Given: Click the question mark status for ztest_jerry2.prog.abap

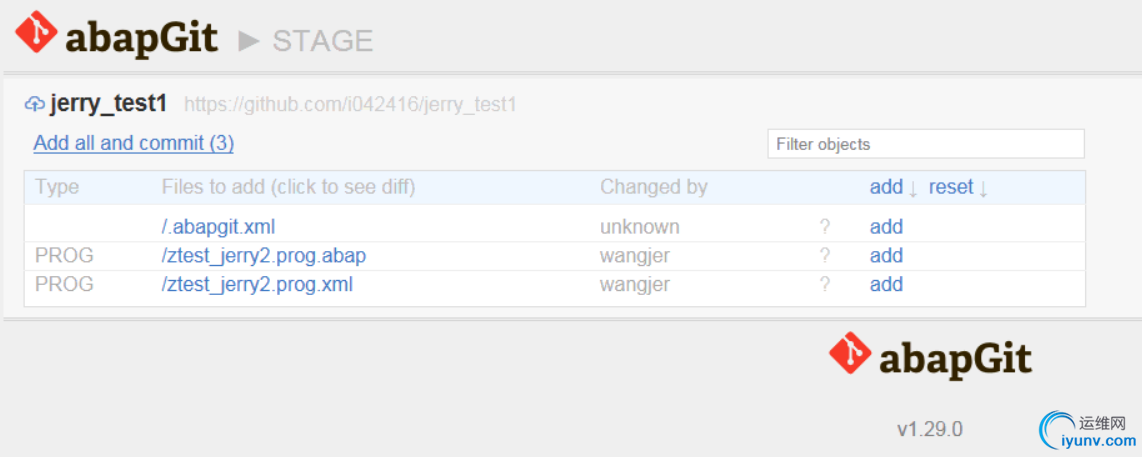Looking at the screenshot, I should [824, 256].
